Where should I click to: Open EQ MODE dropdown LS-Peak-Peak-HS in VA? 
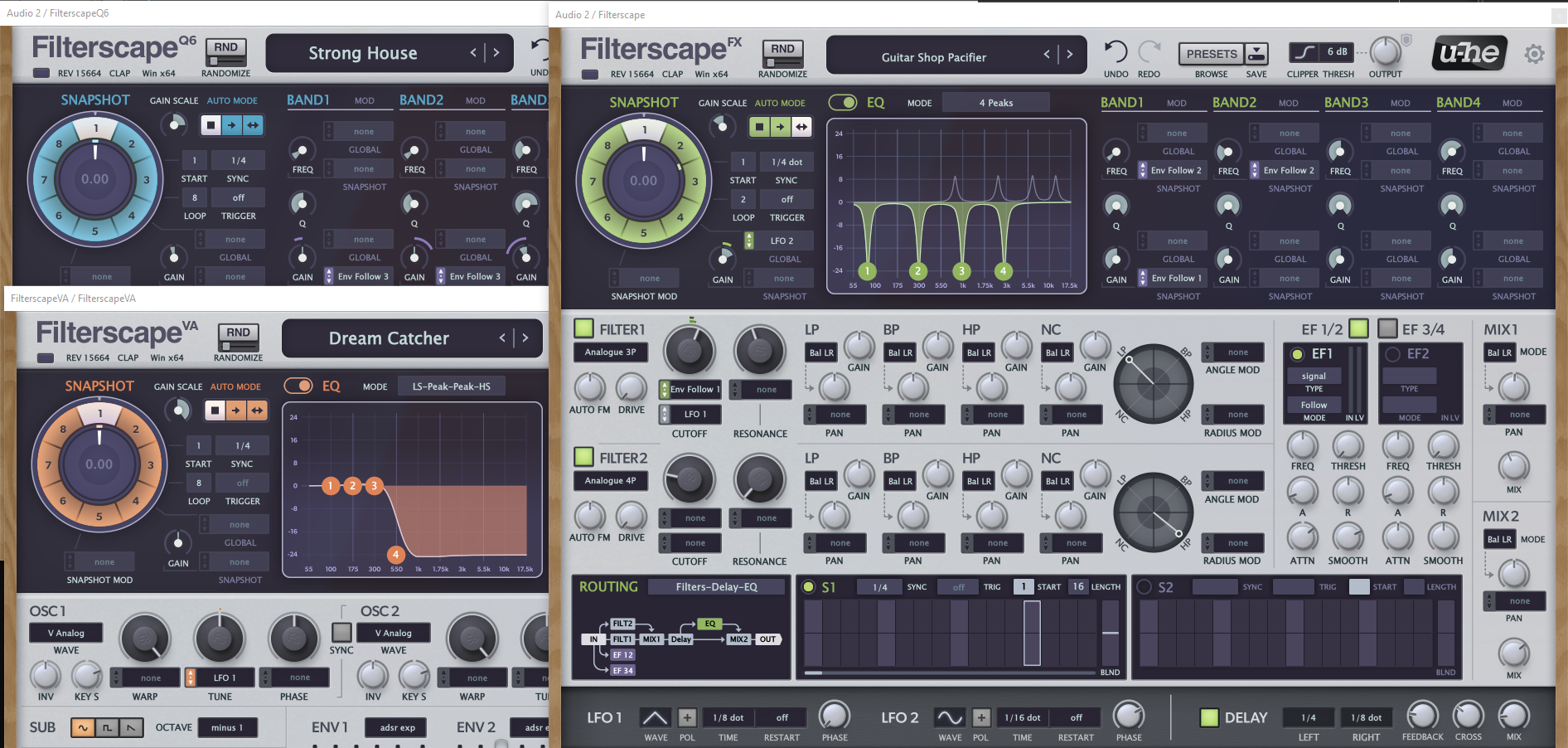[451, 386]
